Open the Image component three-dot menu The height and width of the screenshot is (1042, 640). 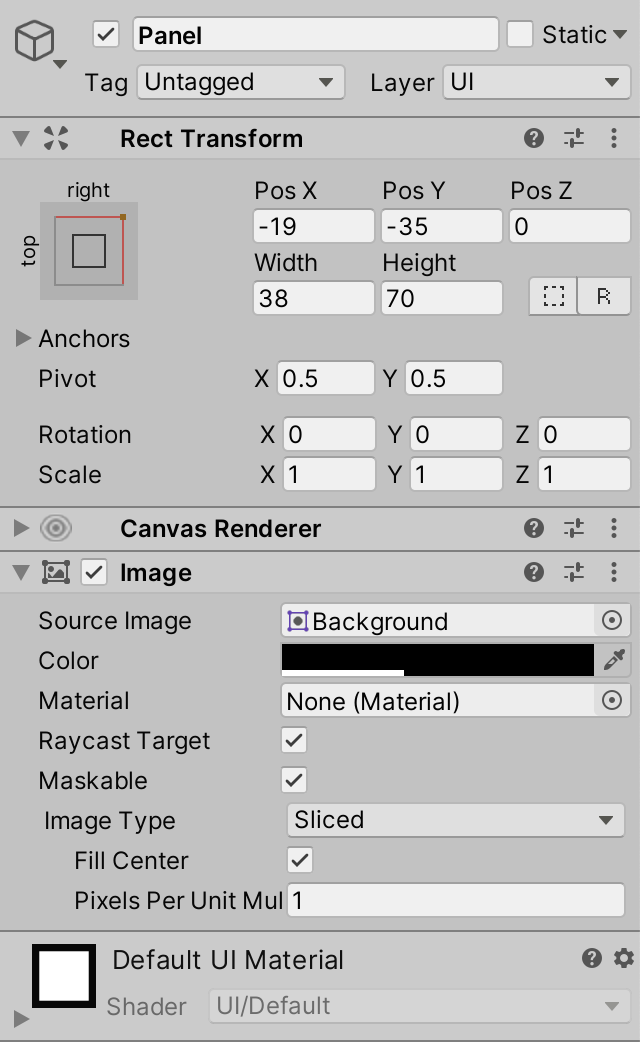click(x=613, y=572)
